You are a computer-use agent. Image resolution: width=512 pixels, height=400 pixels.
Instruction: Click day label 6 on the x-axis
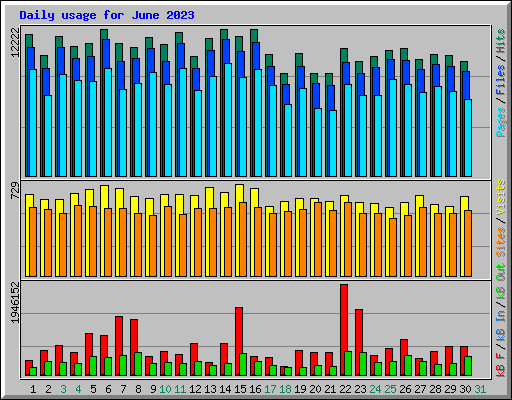click(108, 389)
